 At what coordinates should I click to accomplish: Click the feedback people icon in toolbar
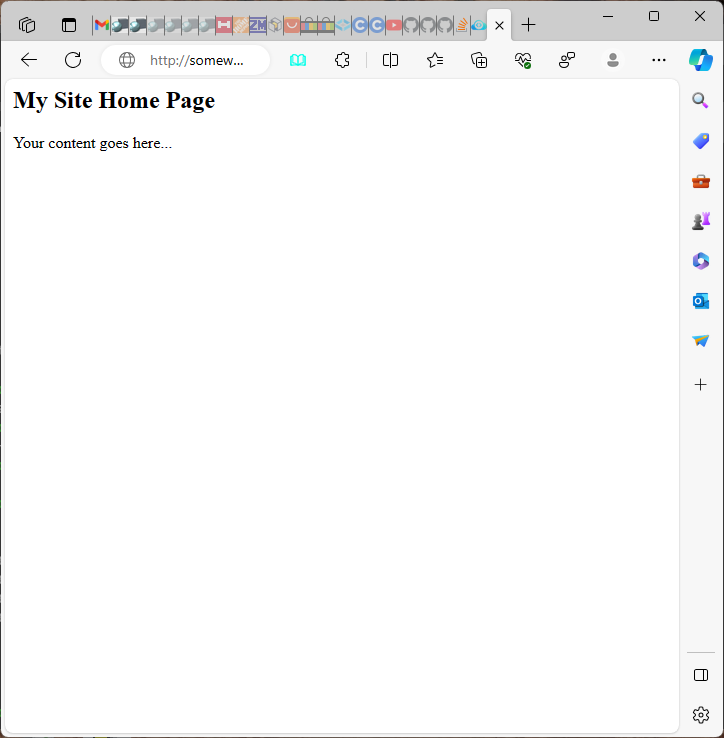click(x=567, y=60)
